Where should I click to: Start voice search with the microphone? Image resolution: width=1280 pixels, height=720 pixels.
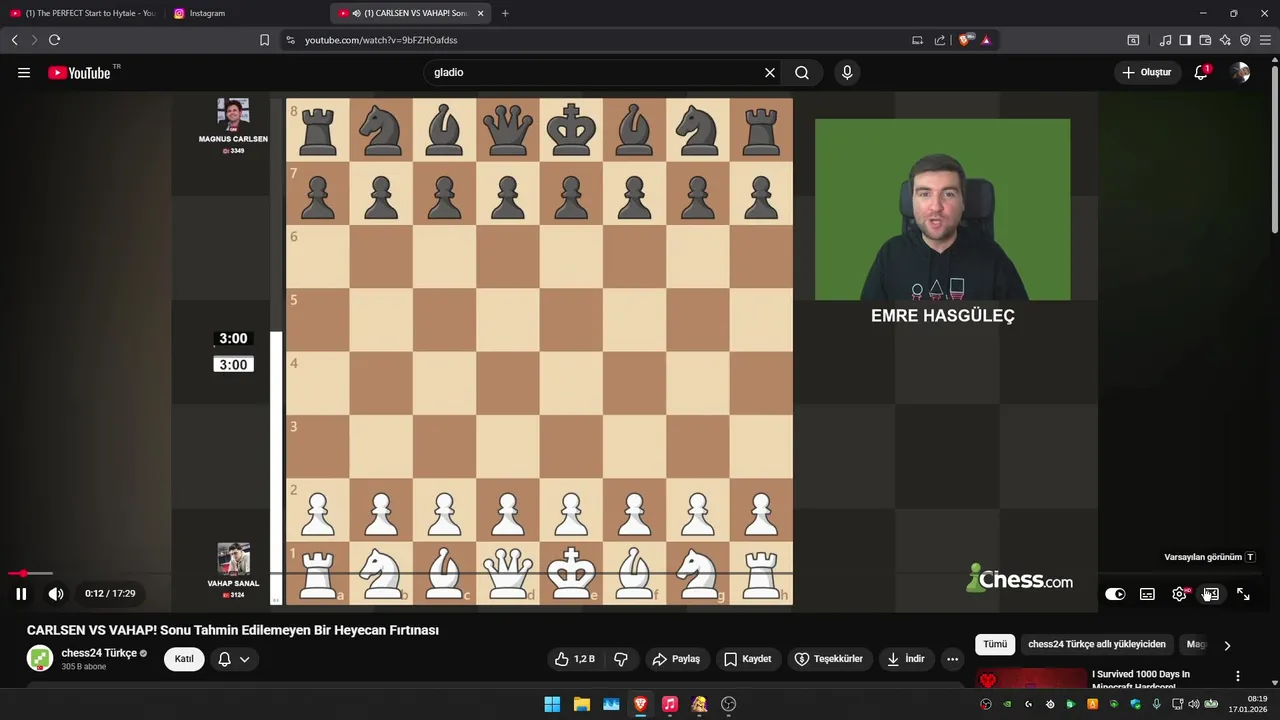coord(847,72)
